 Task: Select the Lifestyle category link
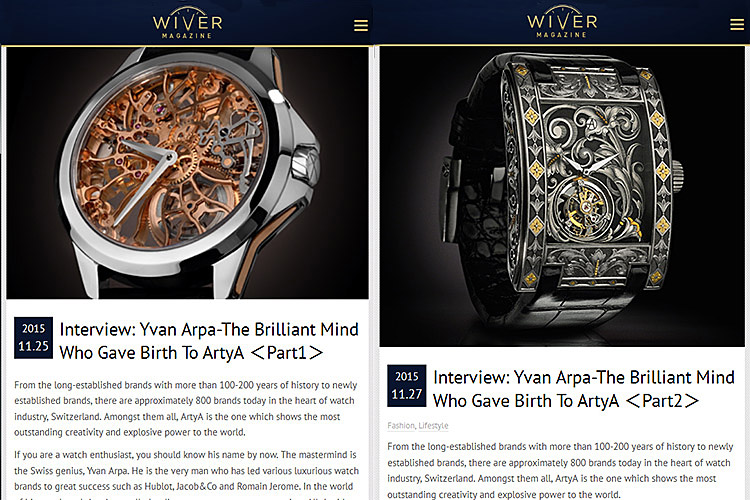(433, 425)
